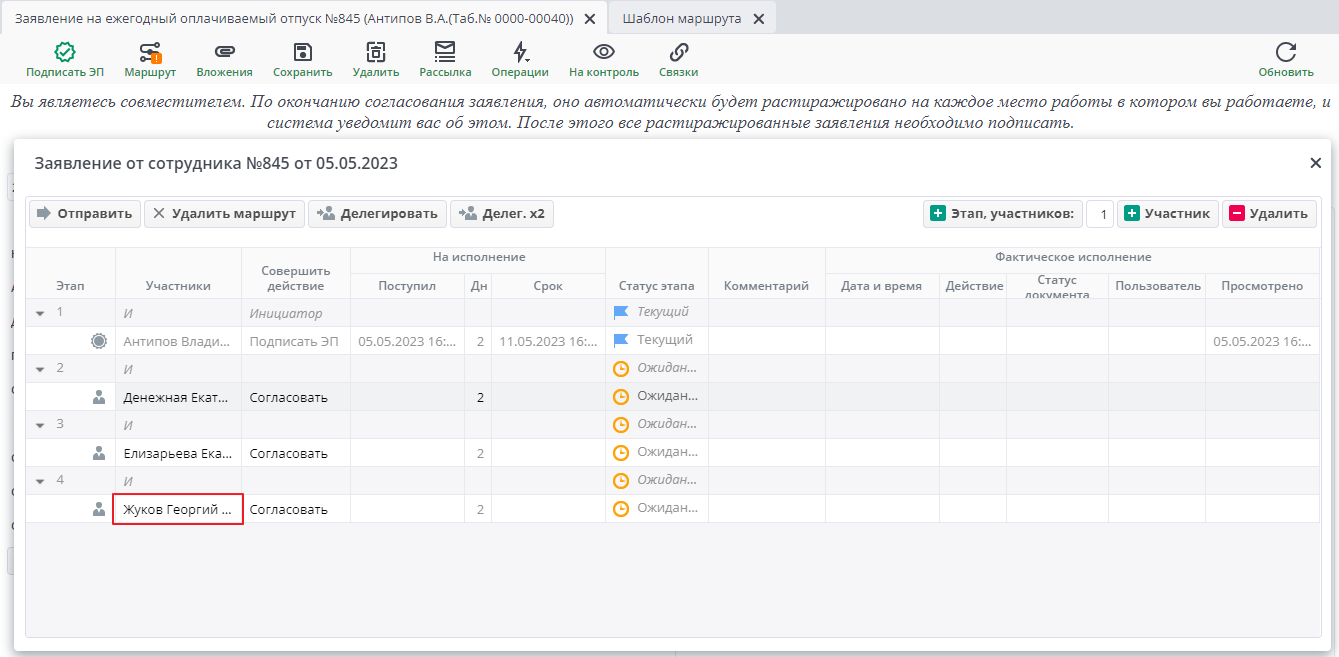The width and height of the screenshot is (1339, 657).
Task: Collapse stage 2 row arrow
Action: tap(40, 369)
